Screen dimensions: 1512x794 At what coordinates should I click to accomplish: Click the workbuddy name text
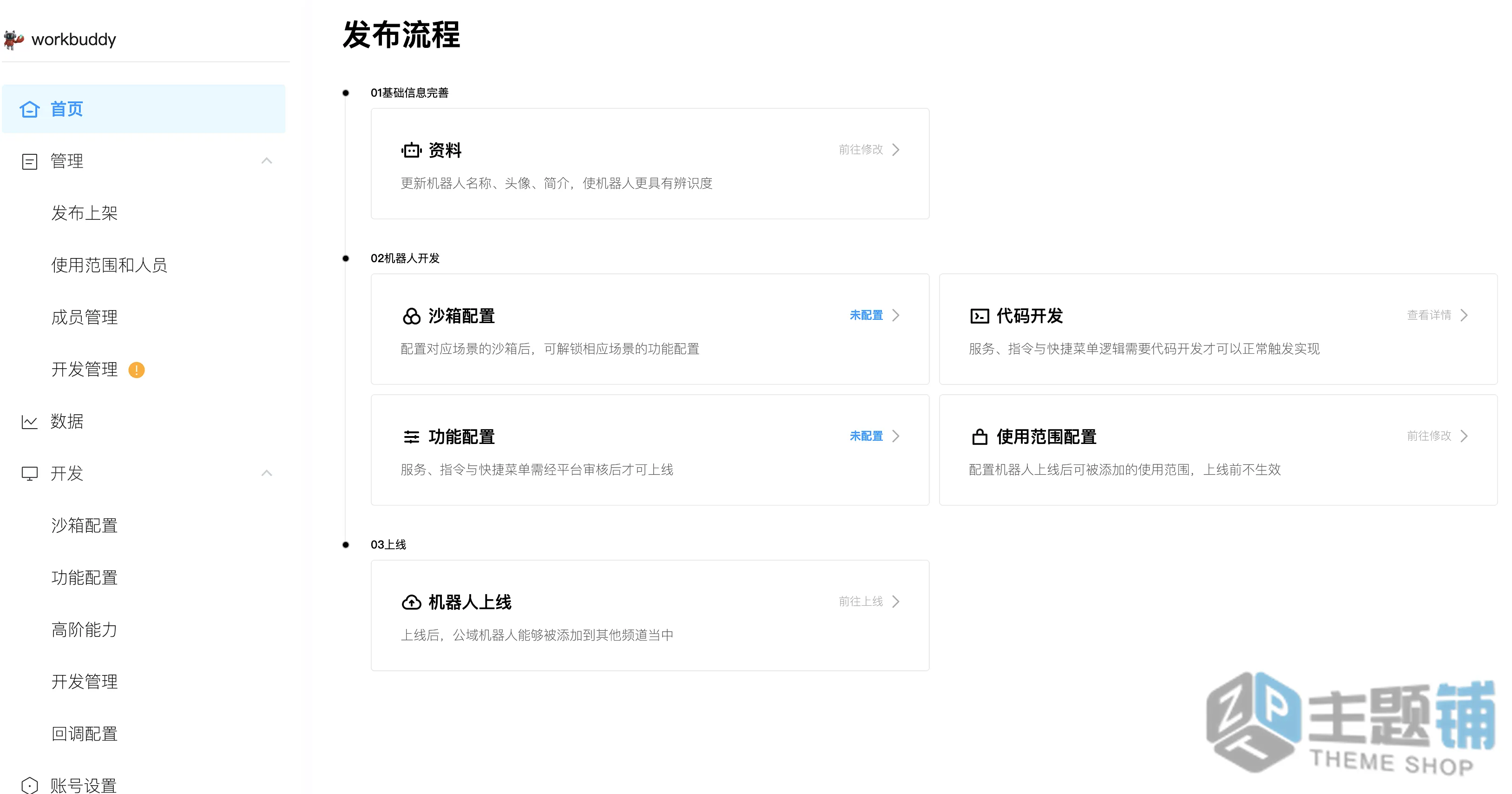click(x=74, y=40)
